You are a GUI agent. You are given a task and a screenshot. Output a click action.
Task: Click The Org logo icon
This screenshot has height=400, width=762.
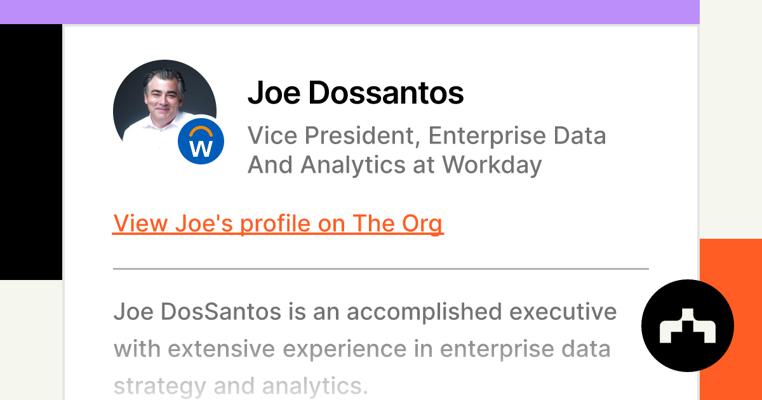coord(687,326)
